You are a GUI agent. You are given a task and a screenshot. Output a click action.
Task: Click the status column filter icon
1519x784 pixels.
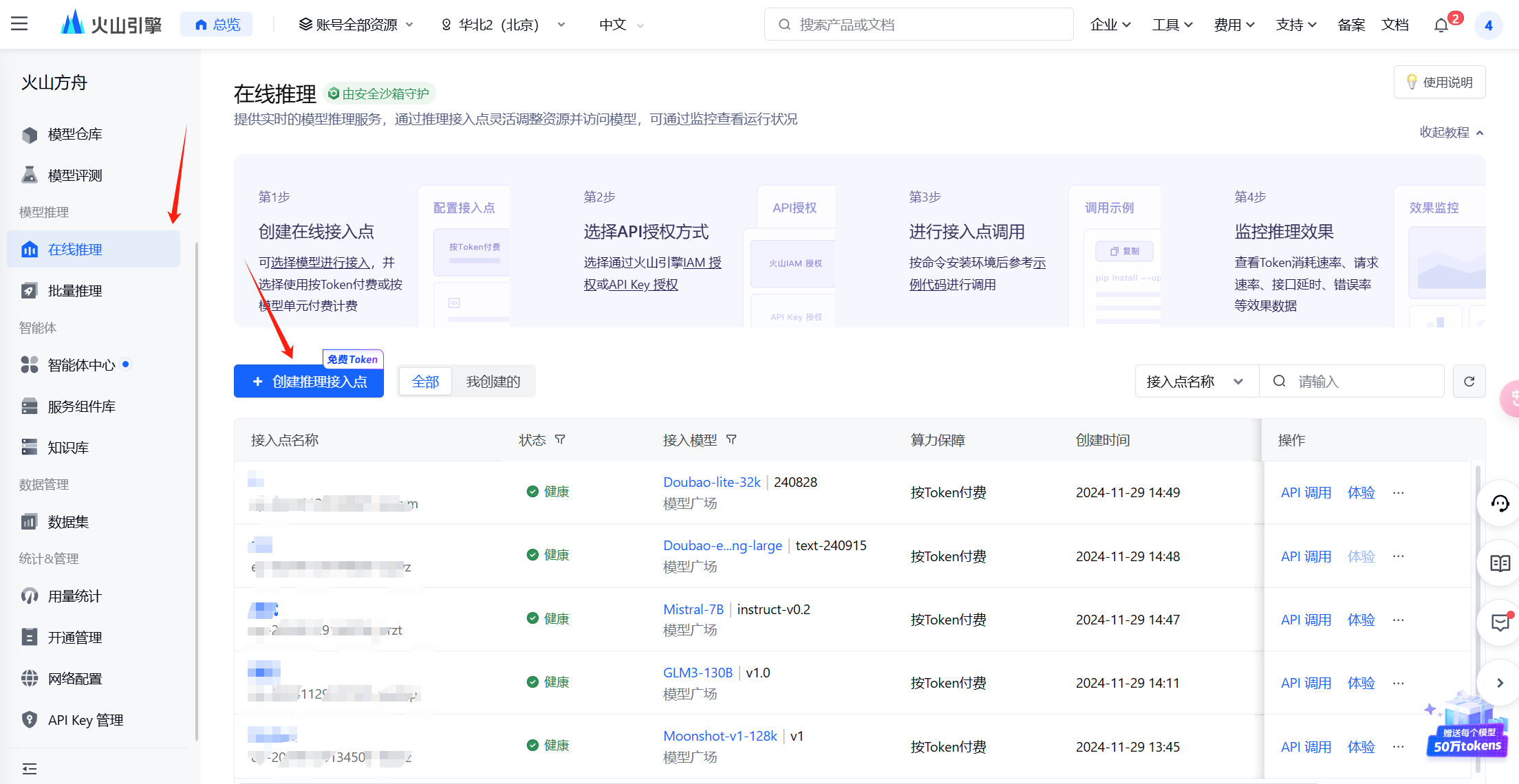pos(560,439)
